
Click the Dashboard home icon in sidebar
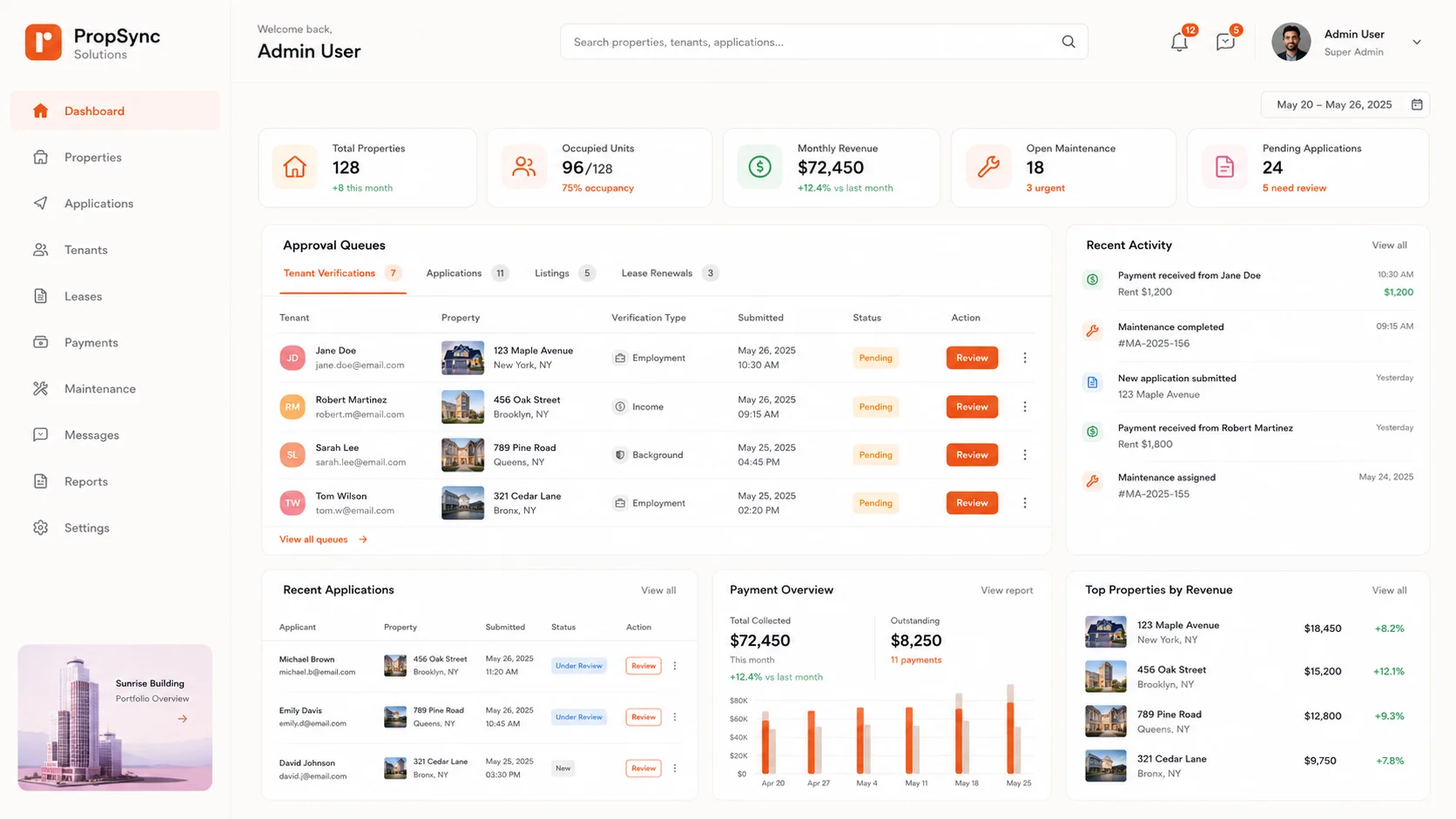tap(40, 111)
